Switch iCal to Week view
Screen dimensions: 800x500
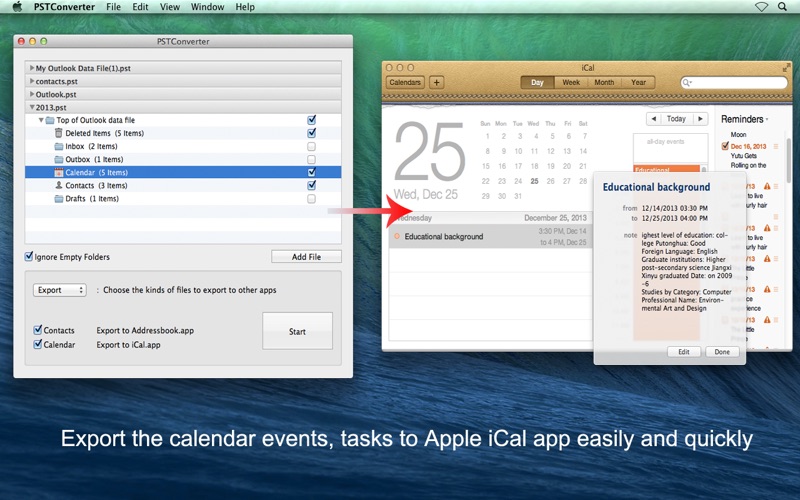tap(571, 83)
